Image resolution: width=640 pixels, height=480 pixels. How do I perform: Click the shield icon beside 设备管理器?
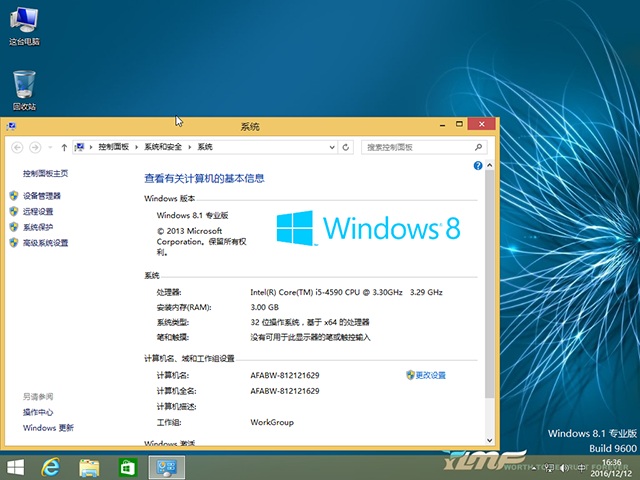click(x=14, y=196)
